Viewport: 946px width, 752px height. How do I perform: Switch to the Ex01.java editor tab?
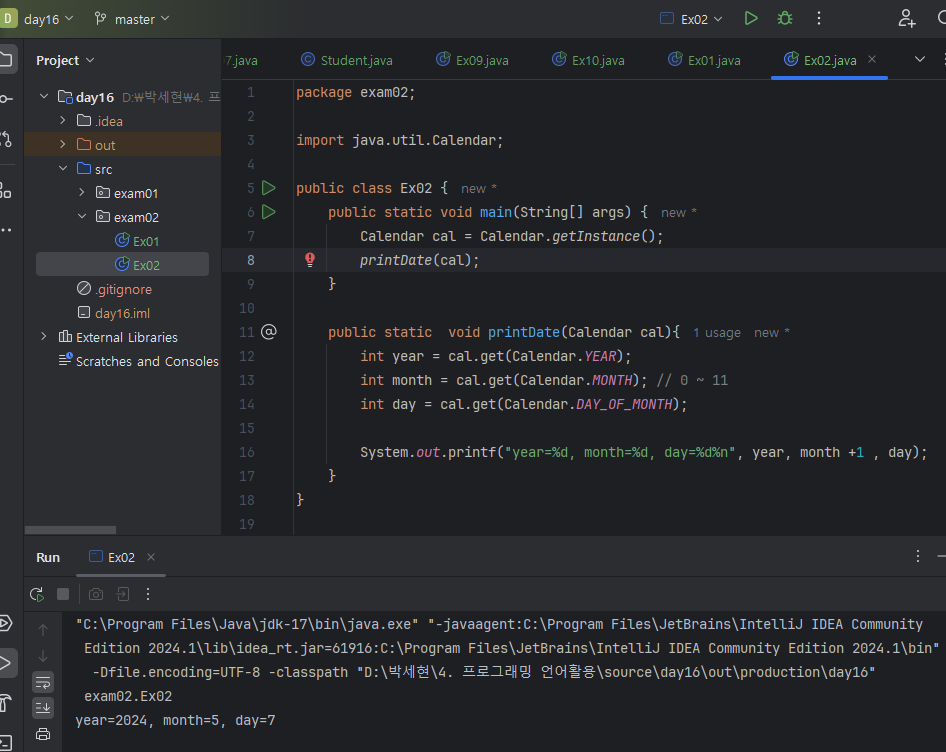click(x=713, y=60)
